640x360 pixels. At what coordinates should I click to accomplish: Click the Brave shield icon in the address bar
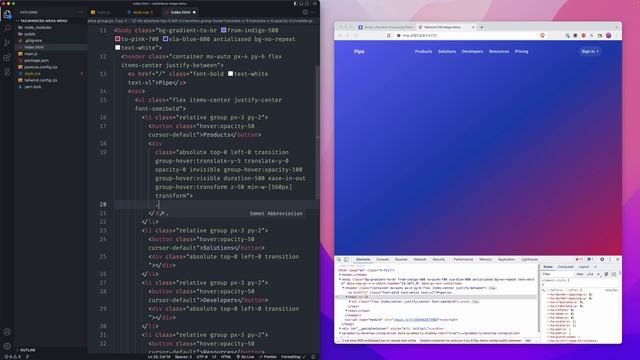pyautogui.click(x=542, y=36)
